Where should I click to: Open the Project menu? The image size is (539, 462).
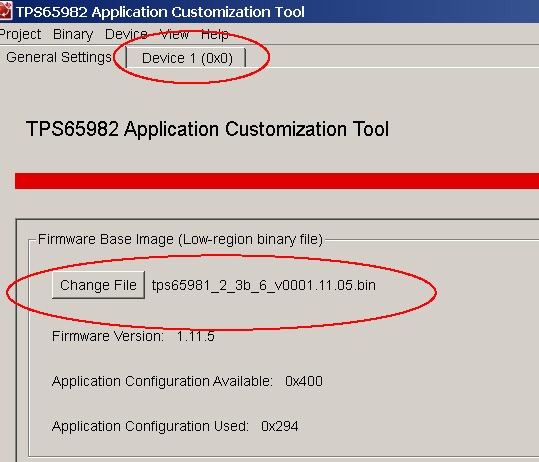tap(20, 34)
